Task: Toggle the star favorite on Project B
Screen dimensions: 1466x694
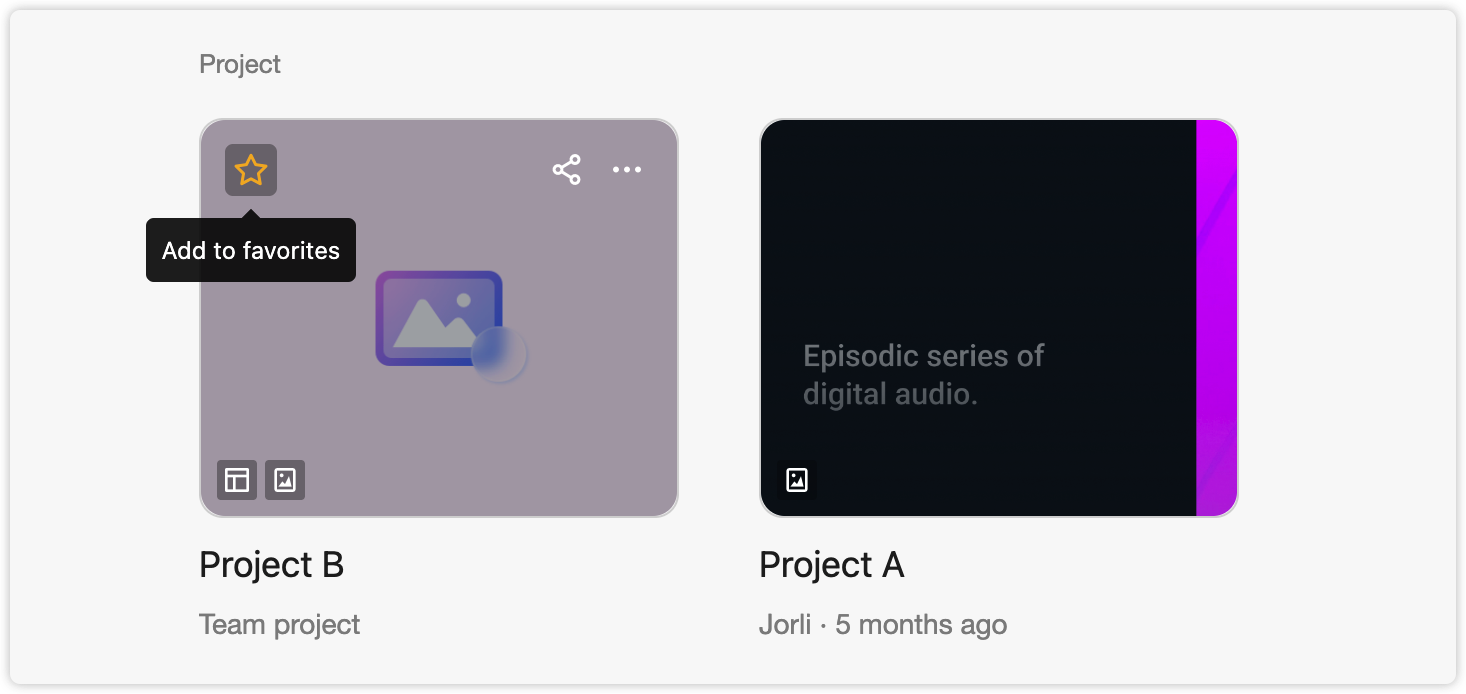Action: tap(250, 170)
